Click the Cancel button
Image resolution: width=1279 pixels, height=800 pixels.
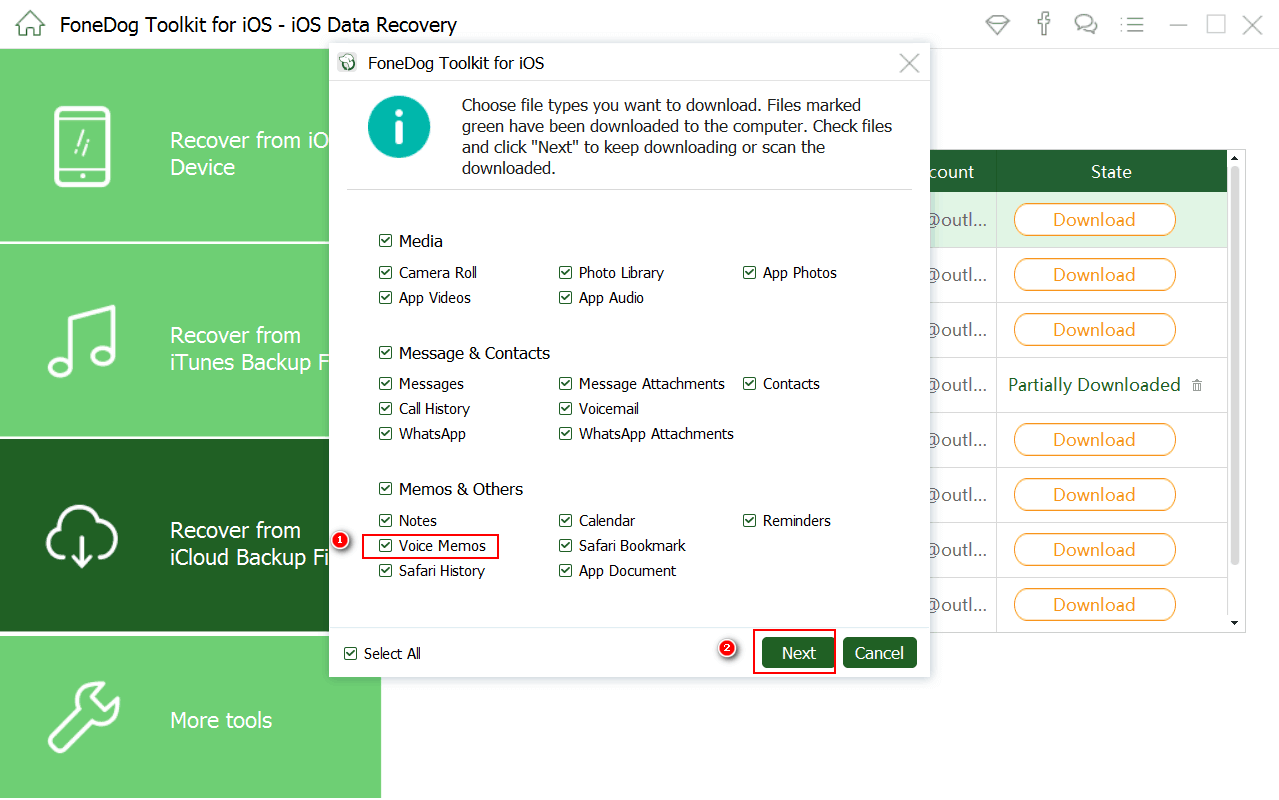[879, 653]
